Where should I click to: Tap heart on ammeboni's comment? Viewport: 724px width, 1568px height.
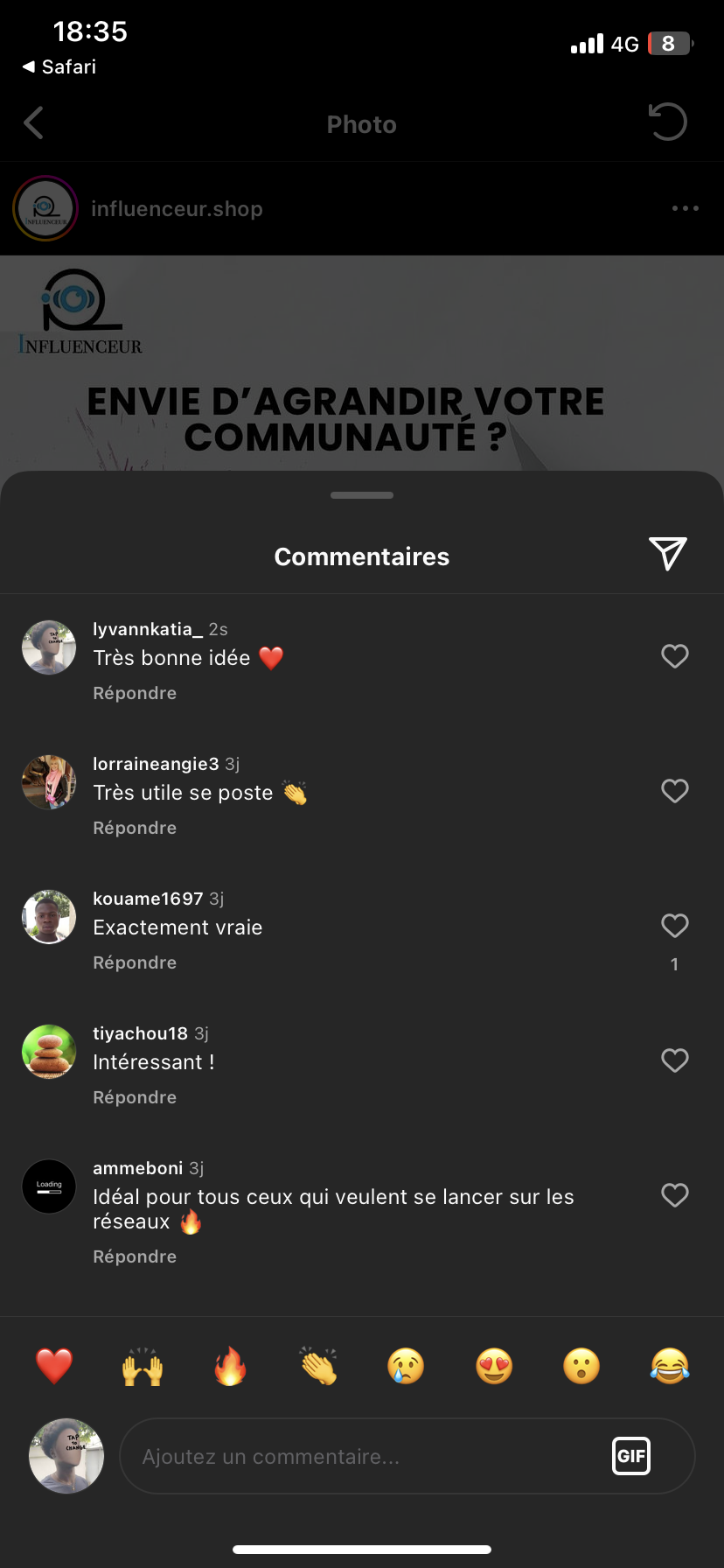click(x=674, y=1195)
